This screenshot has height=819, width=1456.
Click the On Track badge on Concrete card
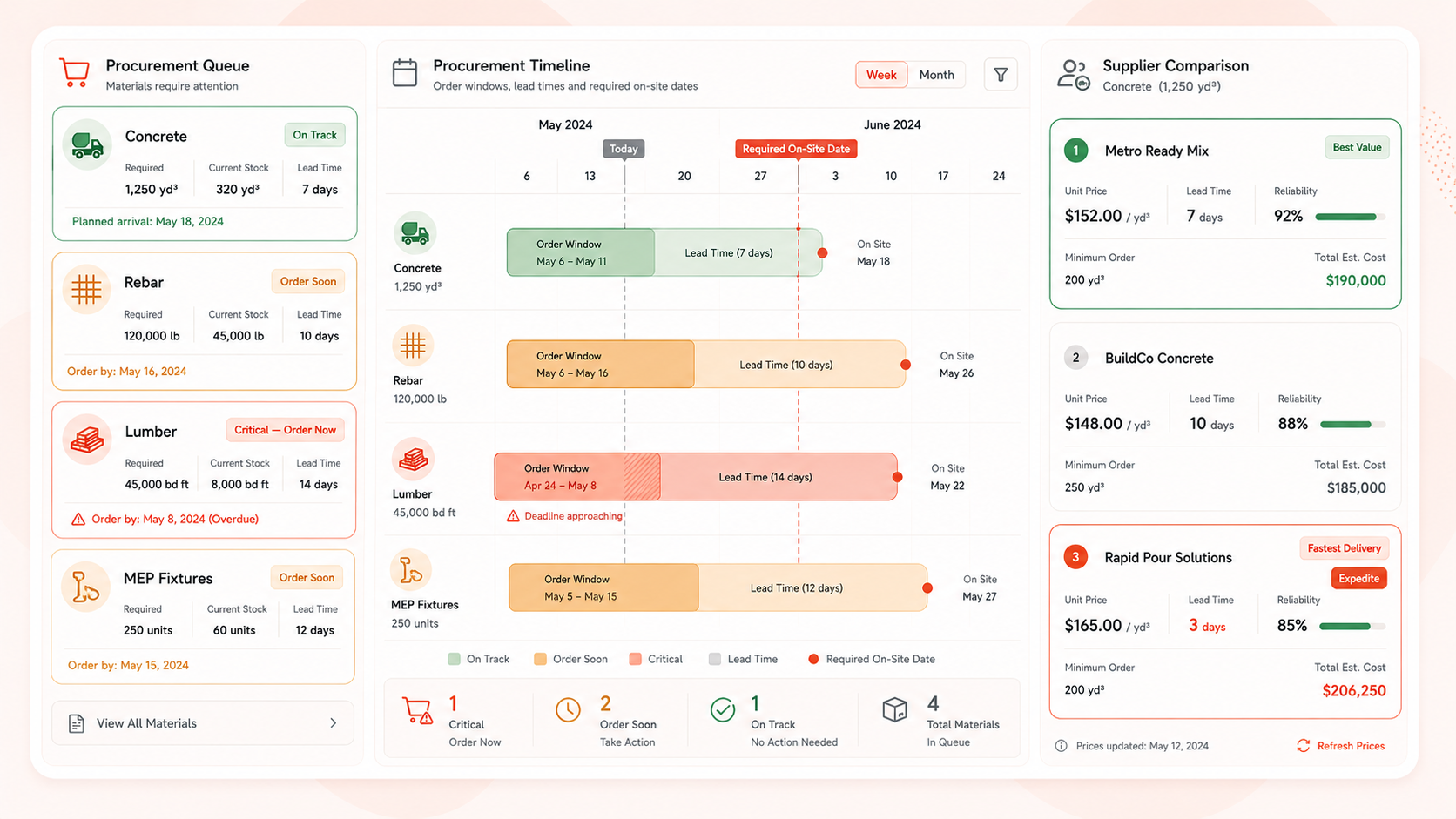coord(314,135)
